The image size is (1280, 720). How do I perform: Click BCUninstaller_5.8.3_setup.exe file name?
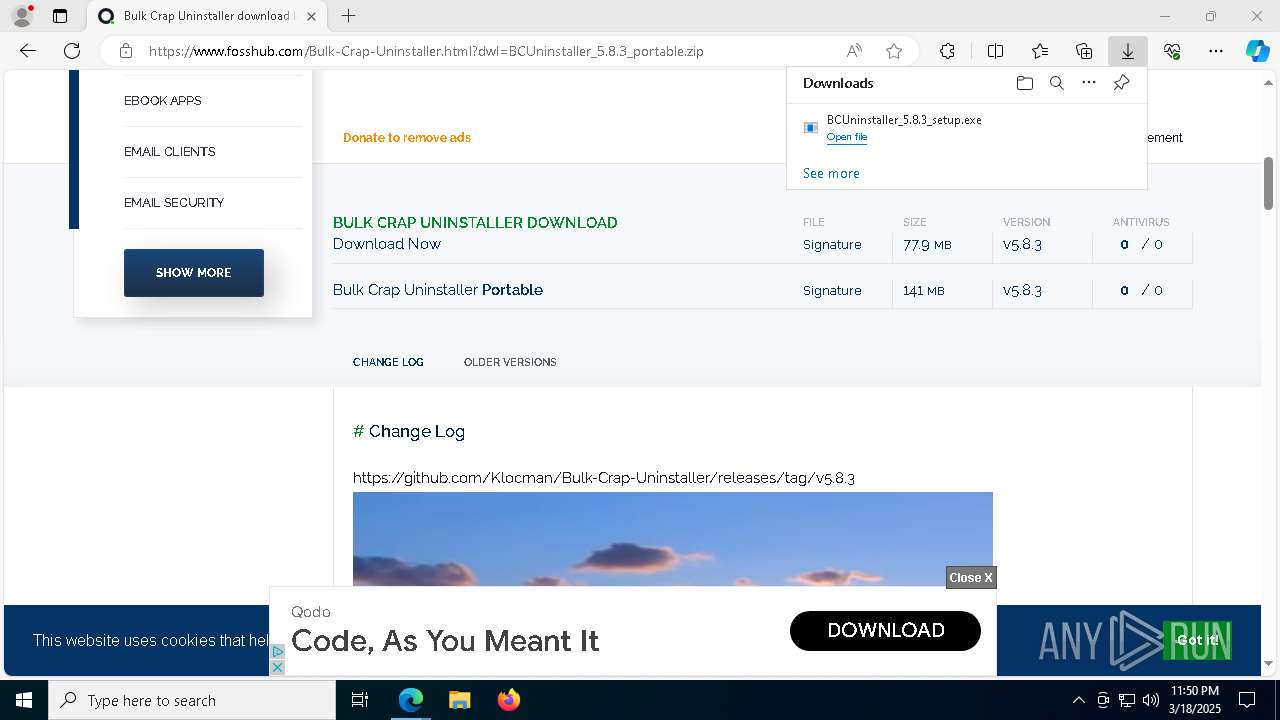click(904, 120)
